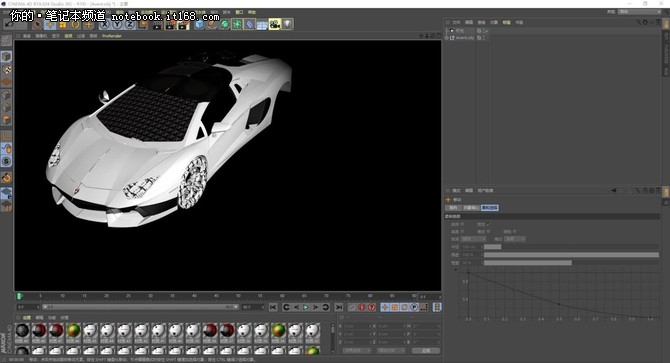The height and width of the screenshot is (363, 670).
Task: Click the Undo arrow in top toolbar
Action: 9,25
